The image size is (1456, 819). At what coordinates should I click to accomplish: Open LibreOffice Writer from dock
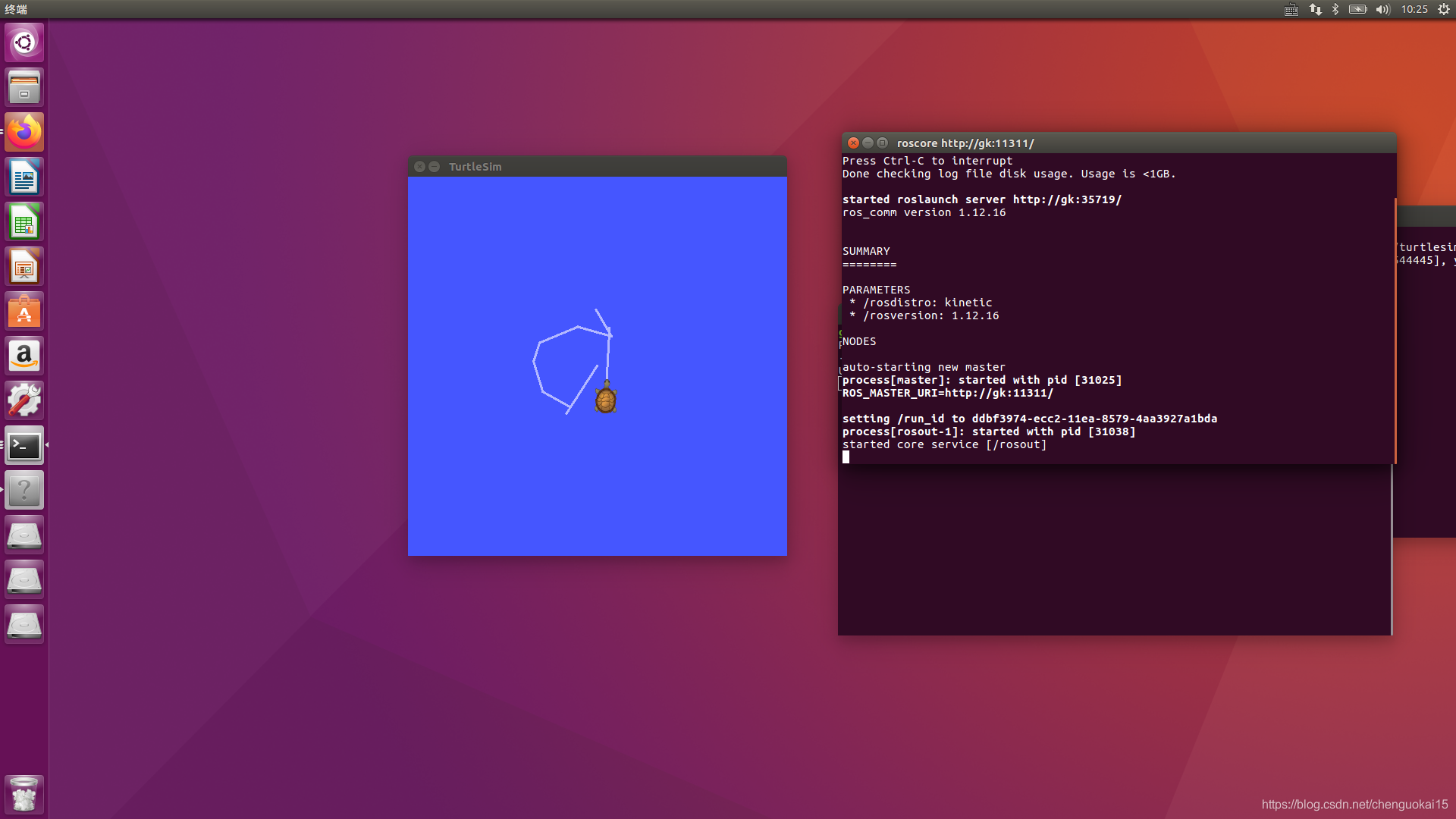24,177
